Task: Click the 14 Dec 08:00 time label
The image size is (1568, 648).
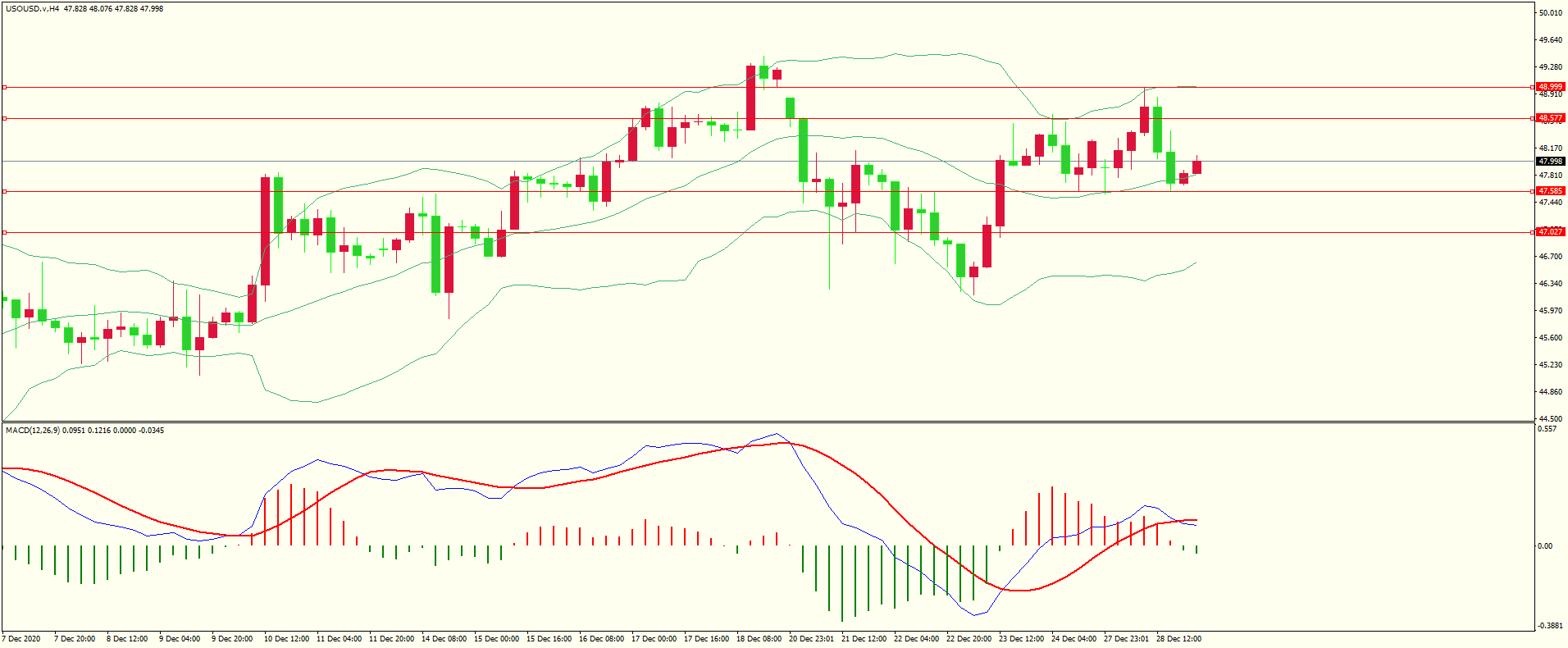Action: [444, 639]
